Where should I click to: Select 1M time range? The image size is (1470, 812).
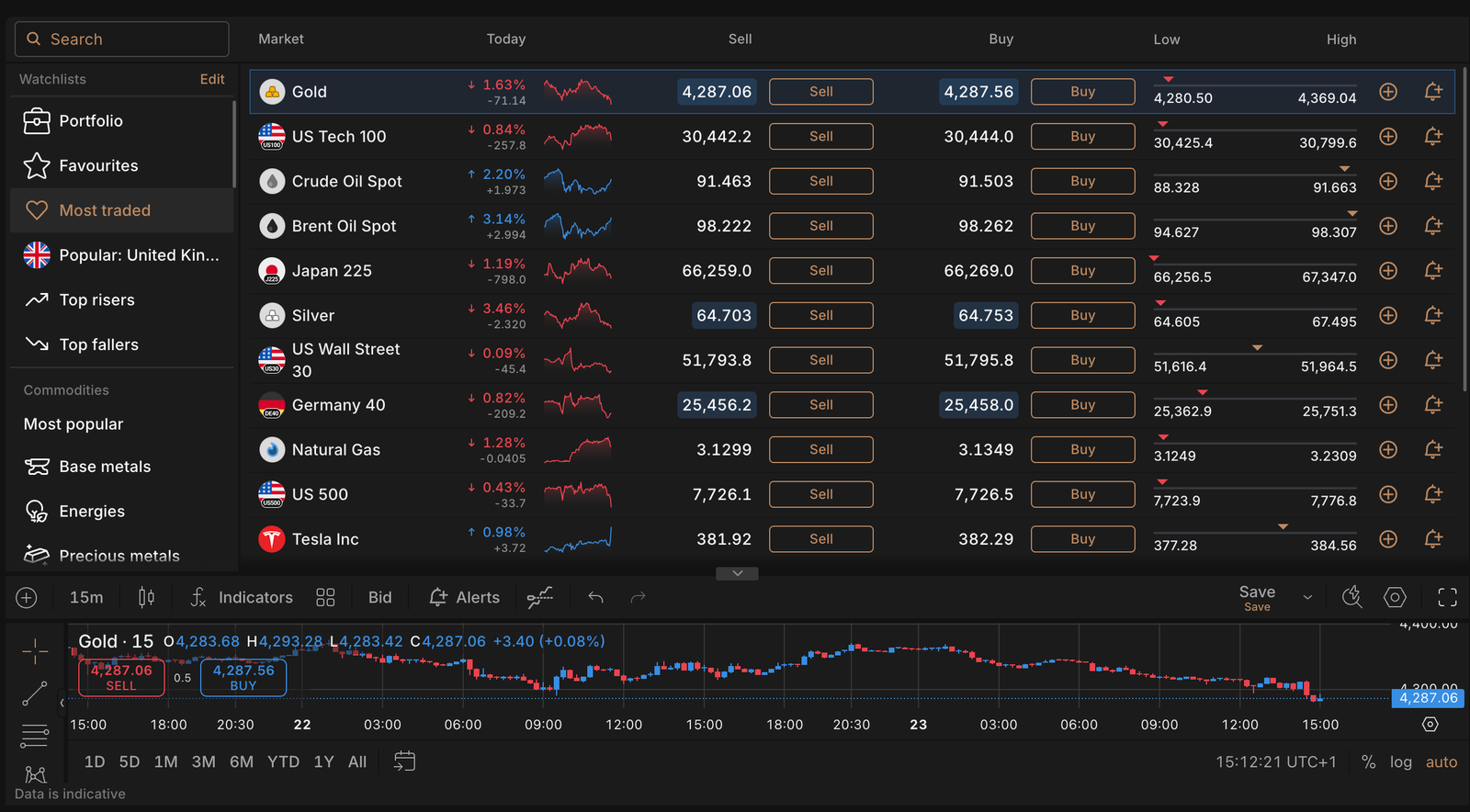(x=166, y=762)
